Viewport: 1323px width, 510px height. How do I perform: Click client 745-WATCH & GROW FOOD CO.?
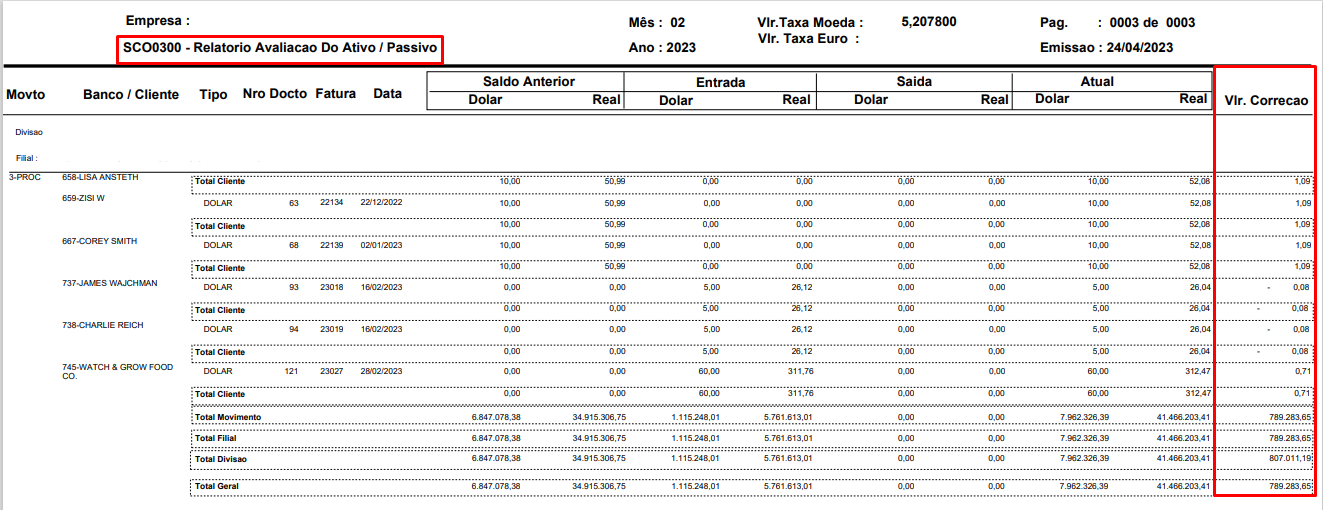pos(117,372)
